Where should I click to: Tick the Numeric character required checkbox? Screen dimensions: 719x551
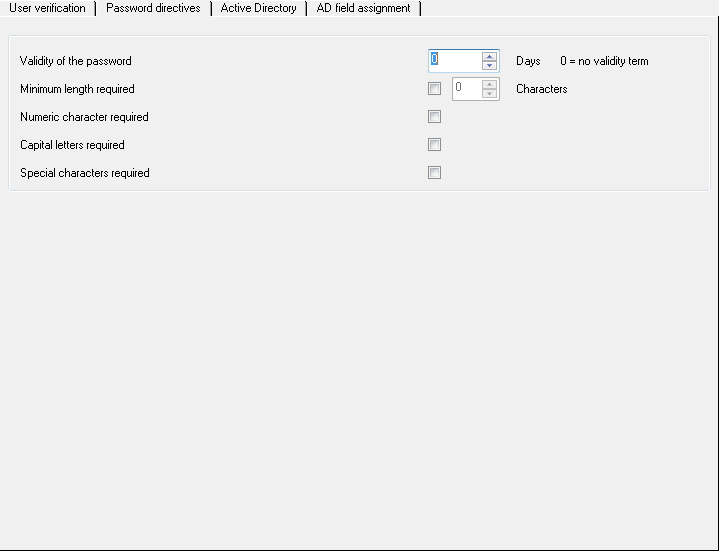(x=434, y=116)
